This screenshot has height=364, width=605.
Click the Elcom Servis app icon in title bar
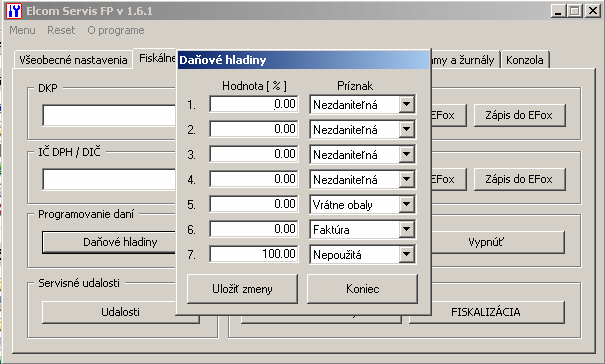point(14,11)
